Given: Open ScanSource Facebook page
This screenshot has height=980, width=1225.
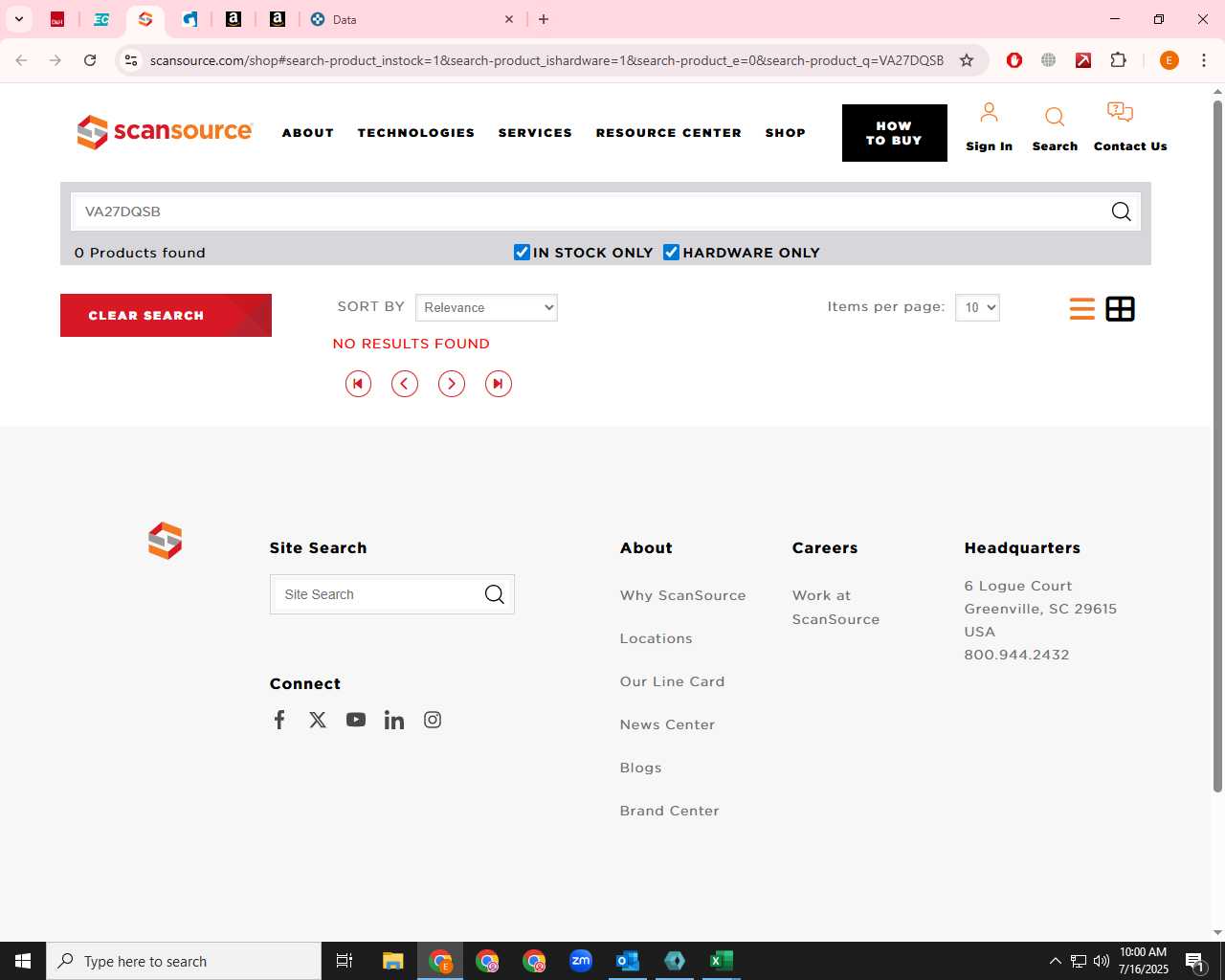Looking at the screenshot, I should 279,720.
